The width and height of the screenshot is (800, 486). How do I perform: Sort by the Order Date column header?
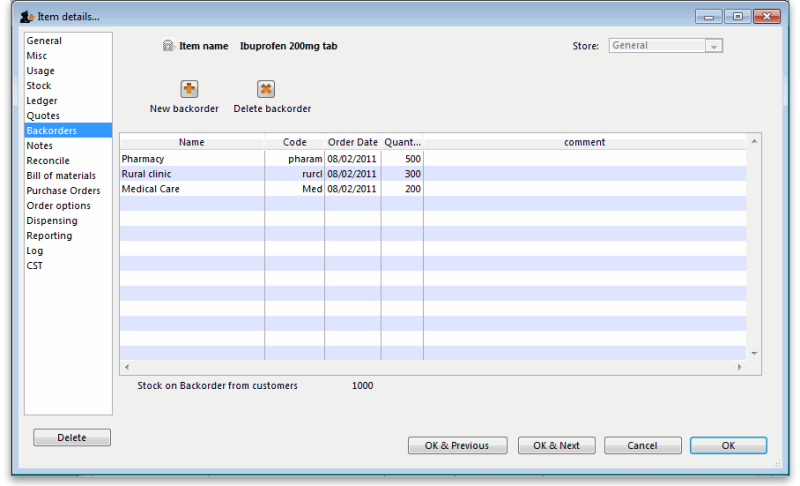coord(353,142)
